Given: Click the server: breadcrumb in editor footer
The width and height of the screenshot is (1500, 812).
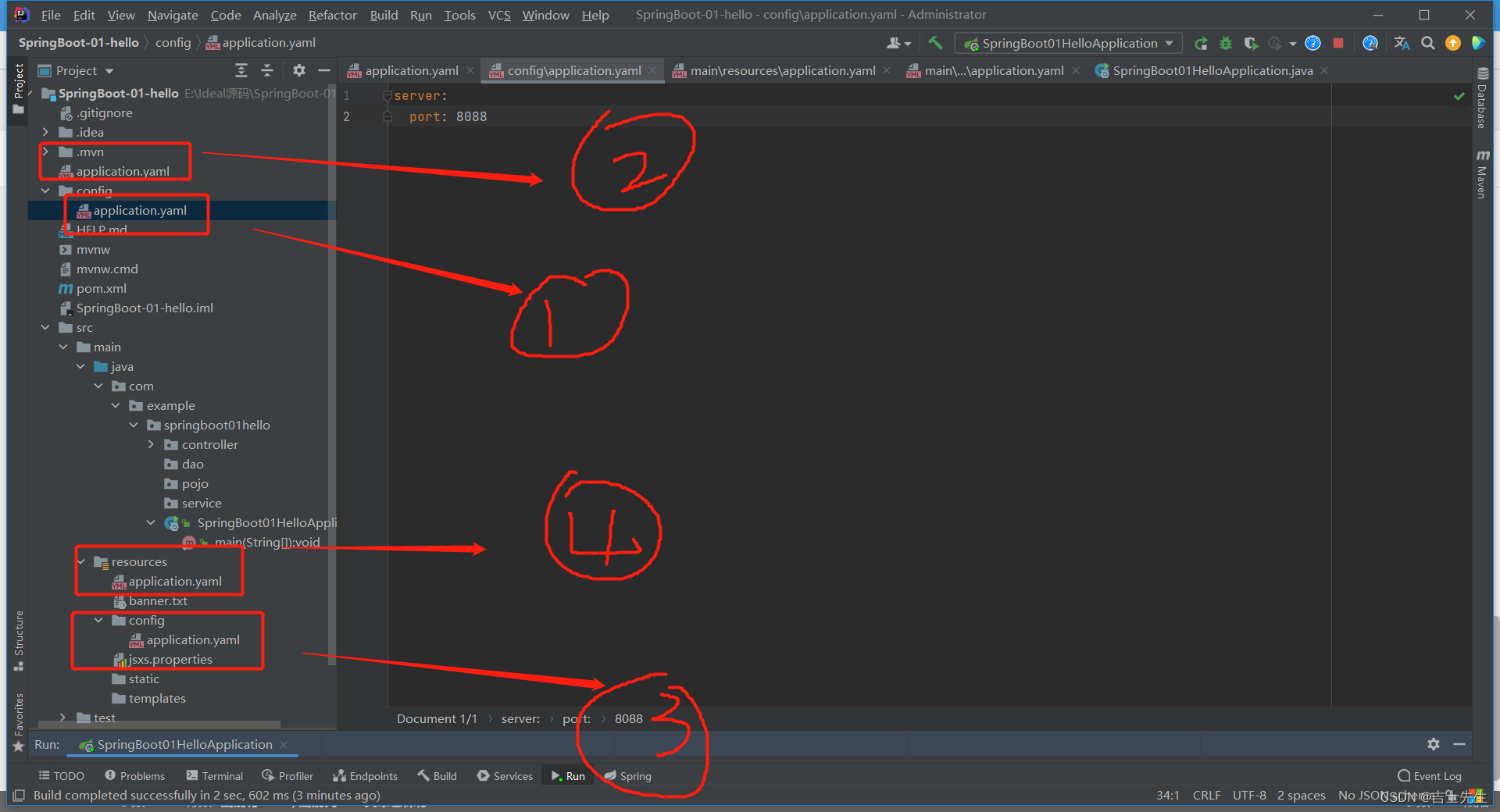Looking at the screenshot, I should coord(520,718).
